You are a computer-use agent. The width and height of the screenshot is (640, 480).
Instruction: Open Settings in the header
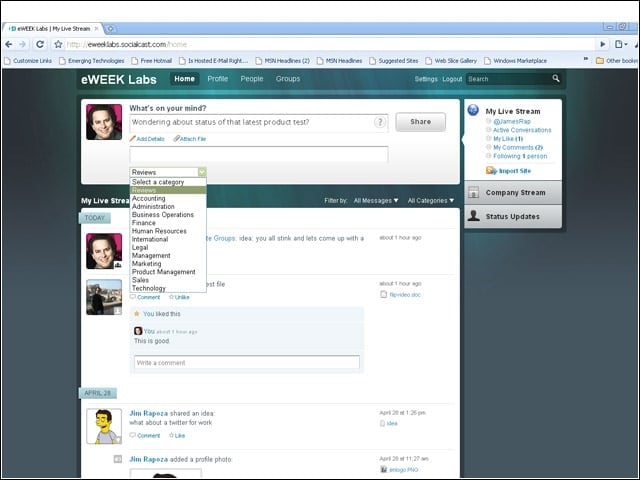(426, 79)
